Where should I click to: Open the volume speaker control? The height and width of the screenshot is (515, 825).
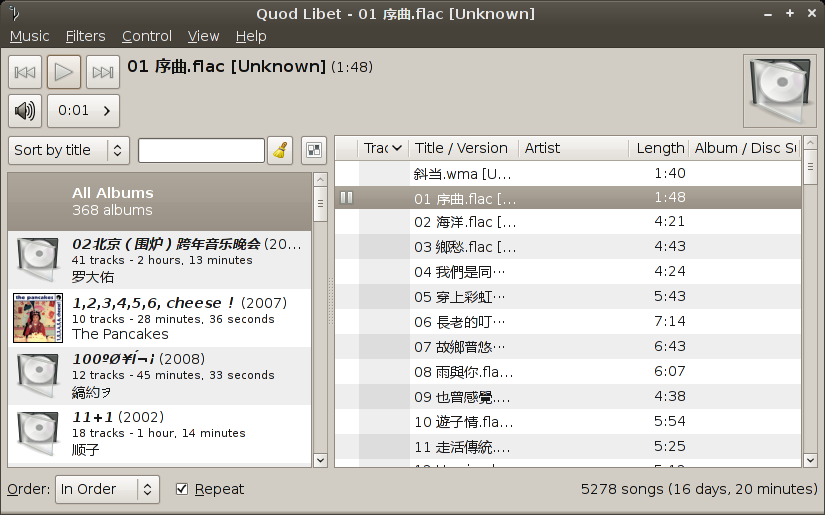[x=25, y=111]
